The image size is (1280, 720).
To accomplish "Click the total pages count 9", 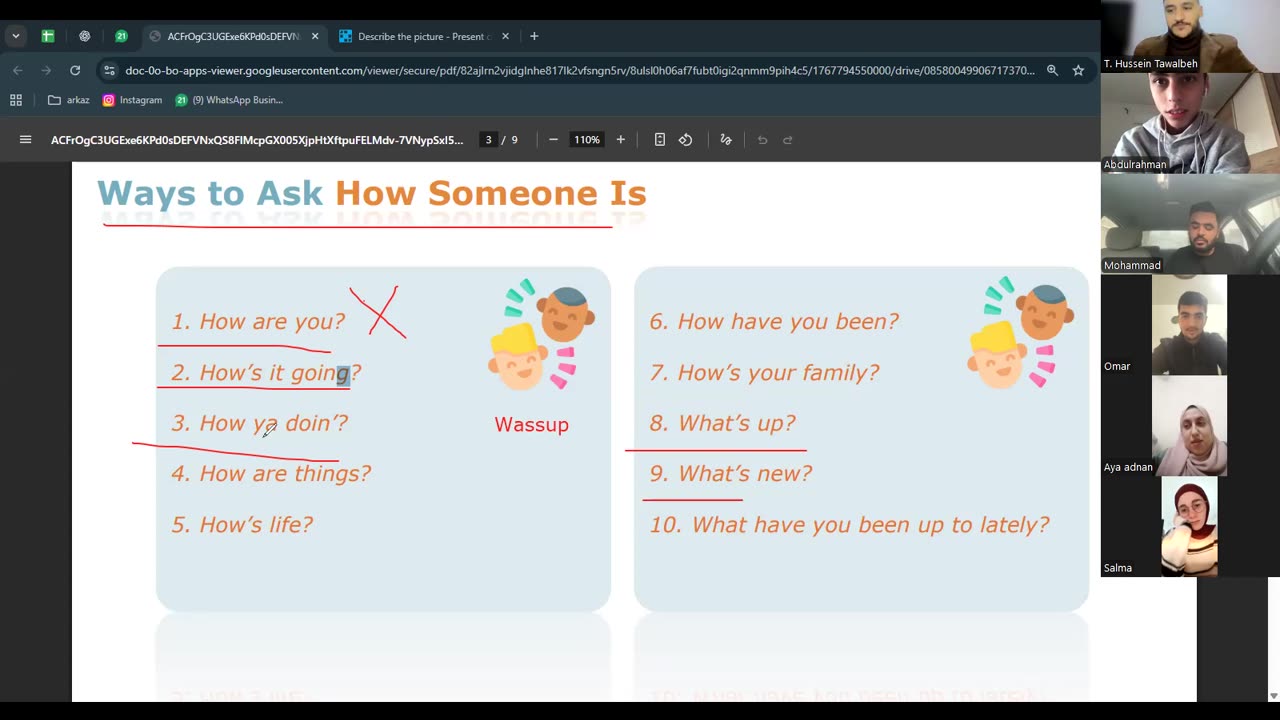I will (x=515, y=140).
